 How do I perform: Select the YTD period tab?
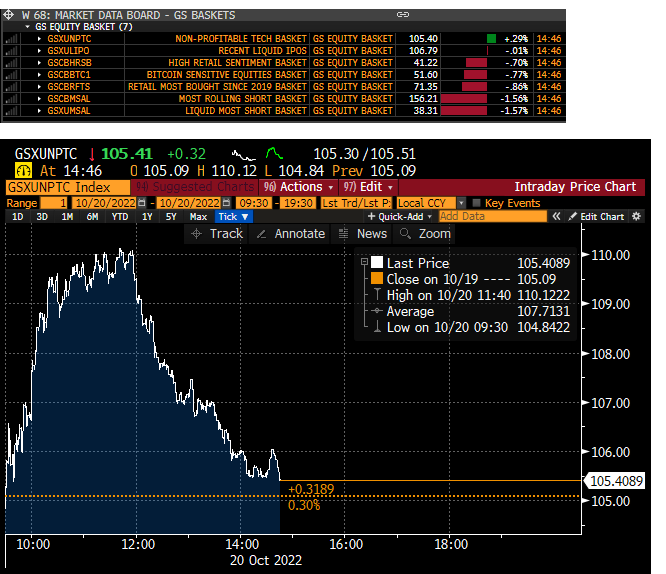[120, 217]
